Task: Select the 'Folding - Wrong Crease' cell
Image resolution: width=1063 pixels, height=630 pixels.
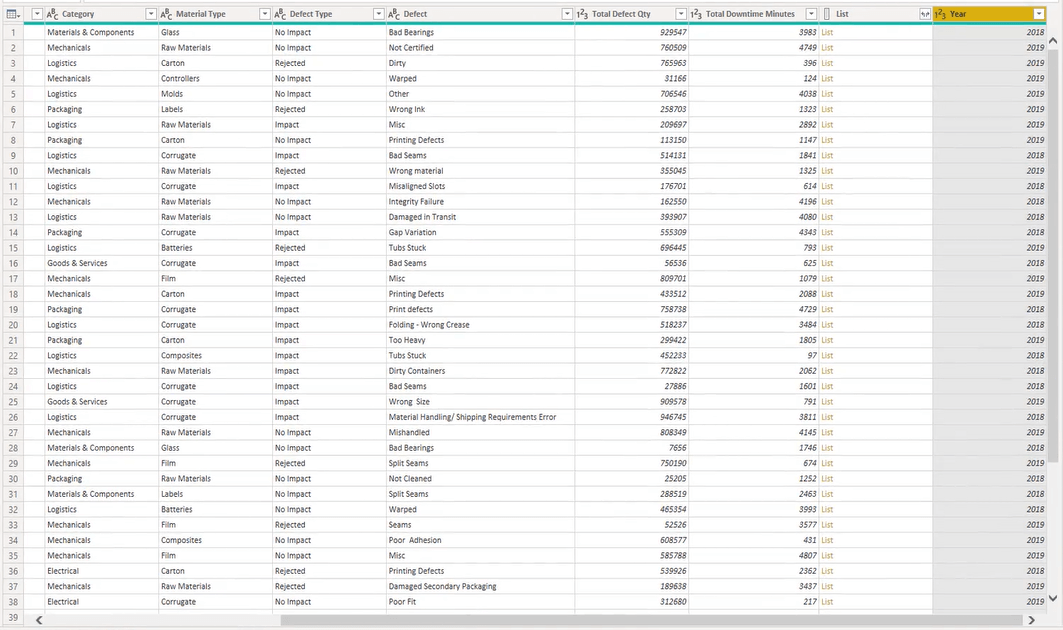Action: pyautogui.click(x=481, y=325)
